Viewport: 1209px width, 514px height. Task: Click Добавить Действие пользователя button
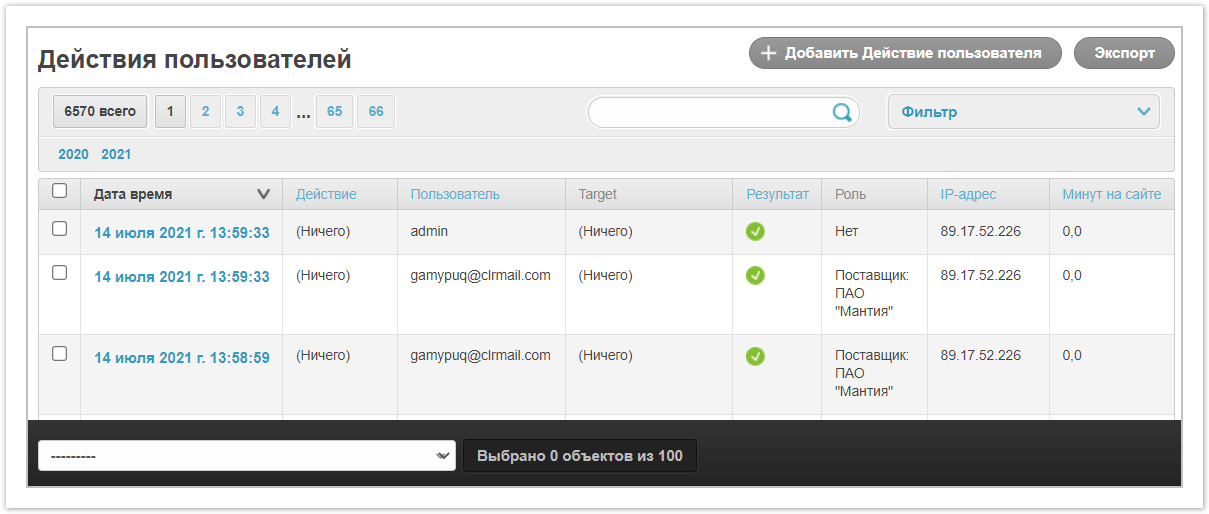904,54
